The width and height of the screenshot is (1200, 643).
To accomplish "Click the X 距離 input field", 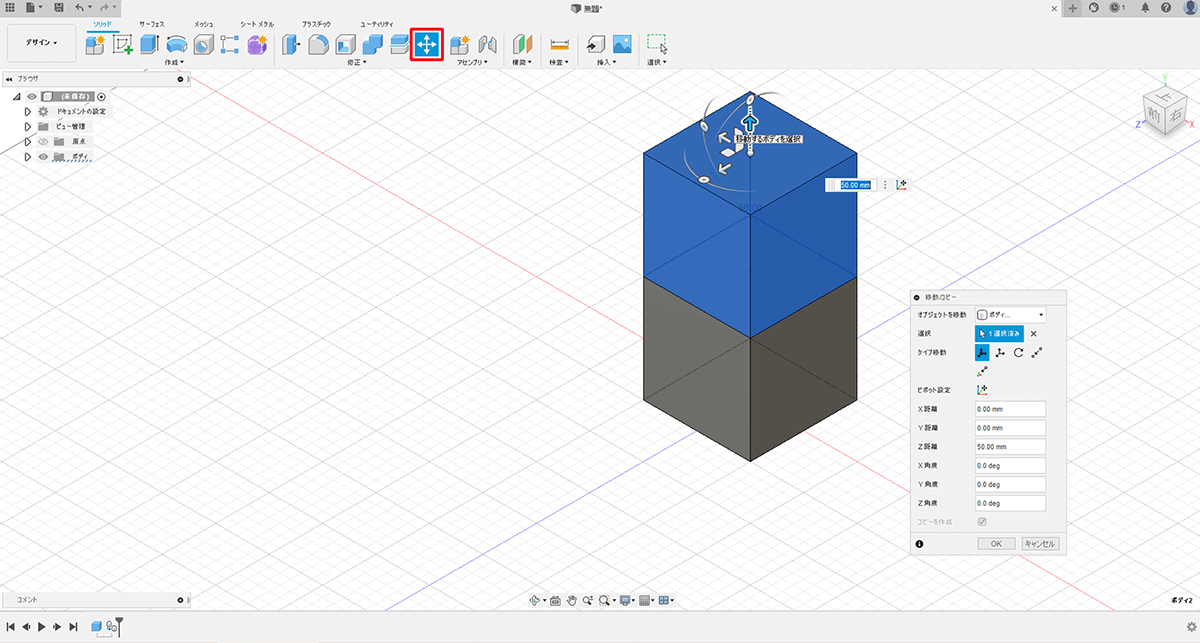I will (1010, 409).
